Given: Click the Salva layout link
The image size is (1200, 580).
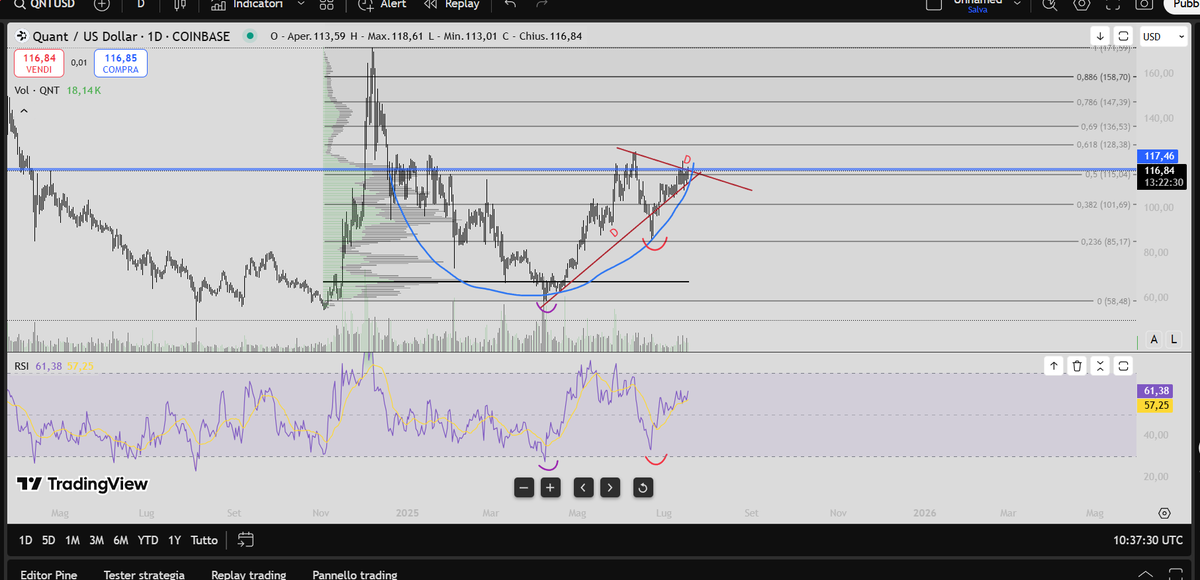Looking at the screenshot, I should point(978,9).
